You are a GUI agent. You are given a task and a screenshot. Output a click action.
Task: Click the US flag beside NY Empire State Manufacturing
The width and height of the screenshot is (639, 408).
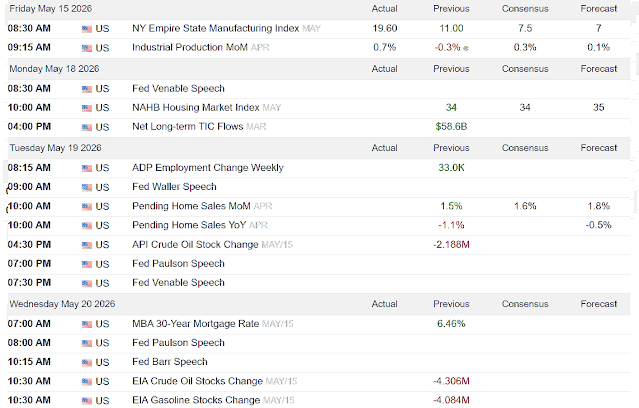point(86,29)
